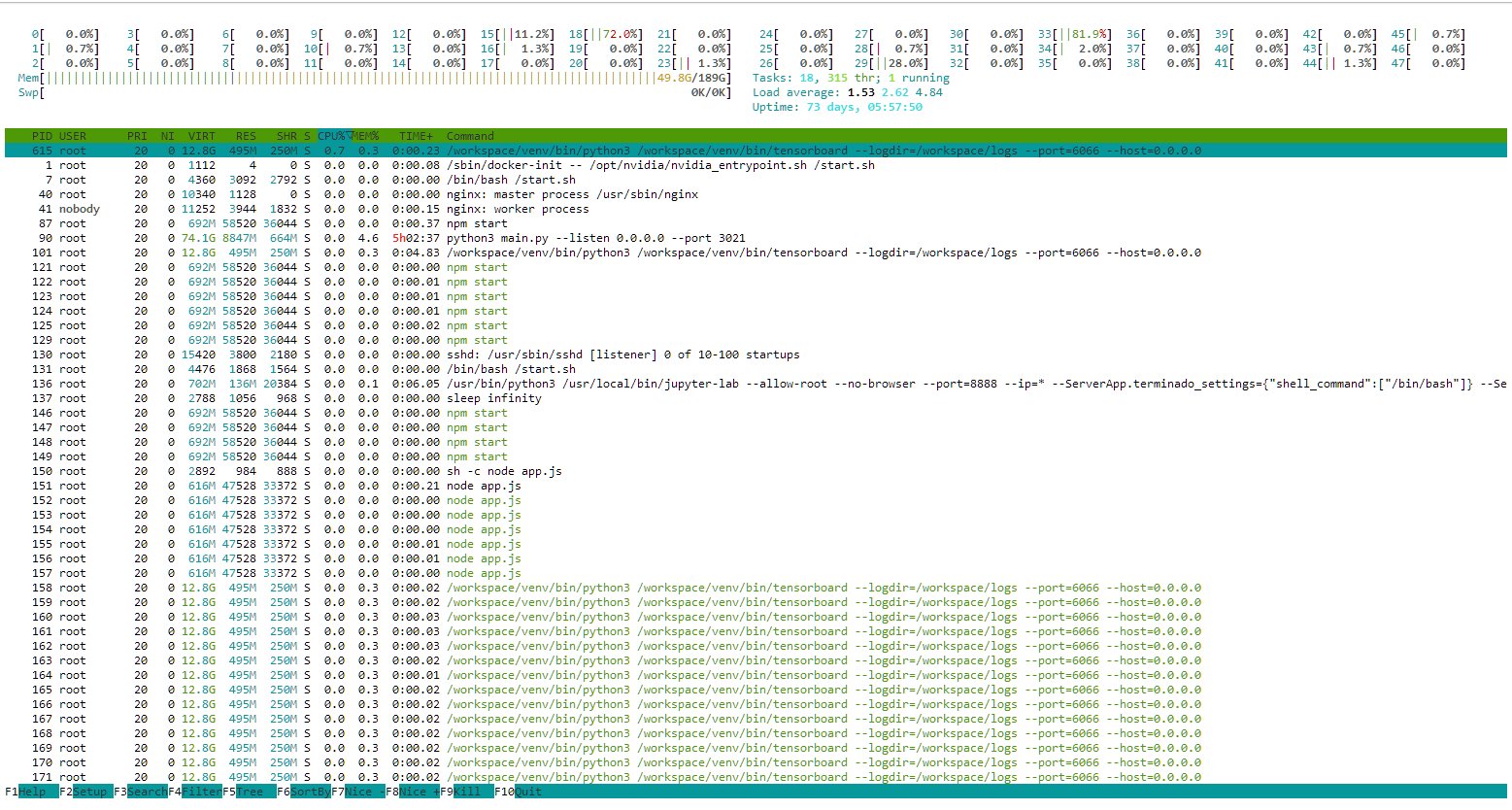Toggle F5 Tree view
This screenshot has height=810, width=1512.
250,792
